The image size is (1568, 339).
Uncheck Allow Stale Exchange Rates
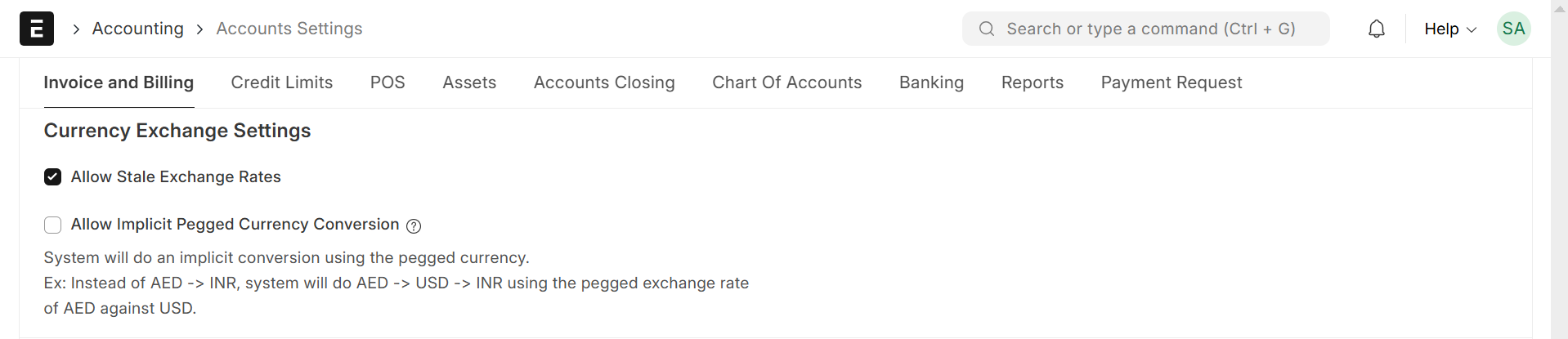(53, 177)
